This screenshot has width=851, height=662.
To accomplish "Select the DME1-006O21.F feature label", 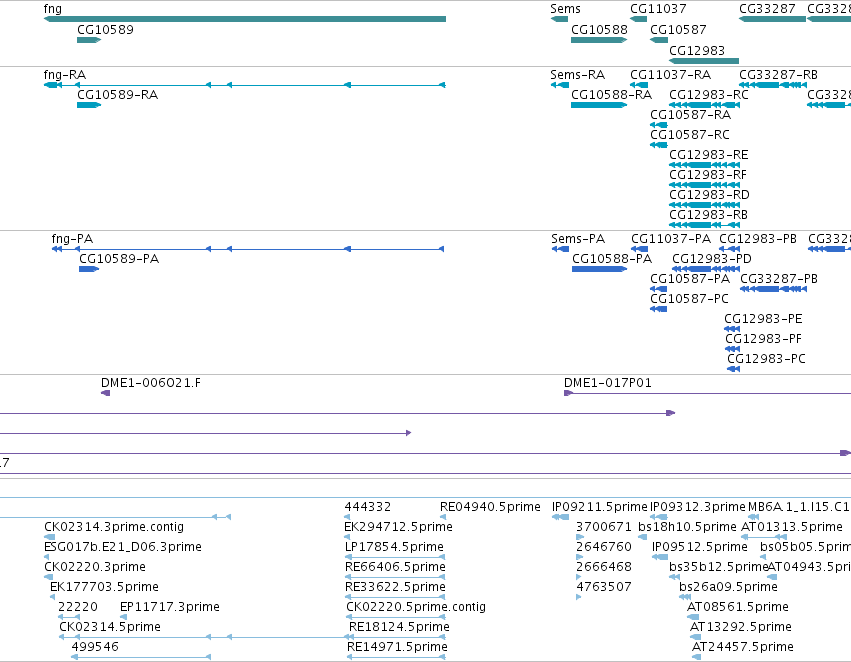I will pos(151,383).
